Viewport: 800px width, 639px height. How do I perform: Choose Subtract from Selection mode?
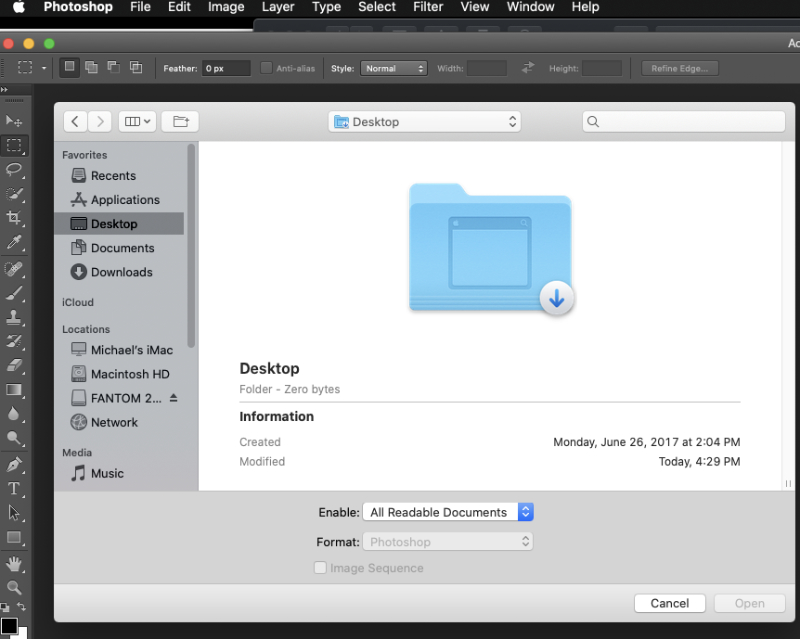click(x=114, y=67)
